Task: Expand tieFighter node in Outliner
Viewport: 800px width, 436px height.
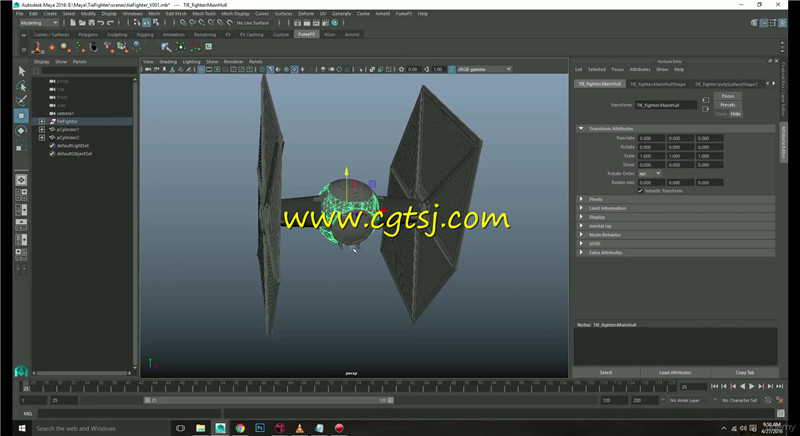Action: click(42, 121)
